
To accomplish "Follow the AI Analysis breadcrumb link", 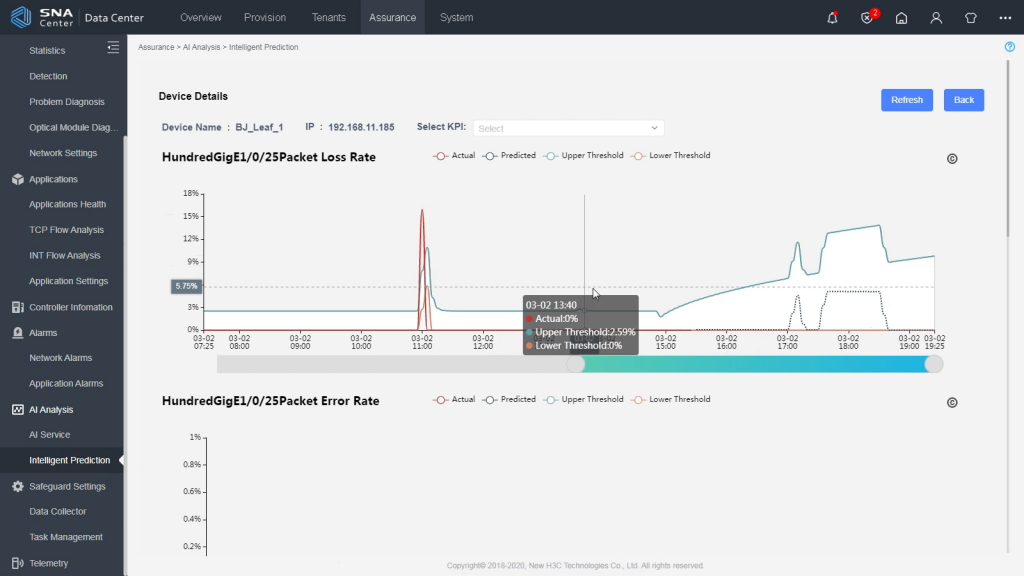I will point(201,47).
